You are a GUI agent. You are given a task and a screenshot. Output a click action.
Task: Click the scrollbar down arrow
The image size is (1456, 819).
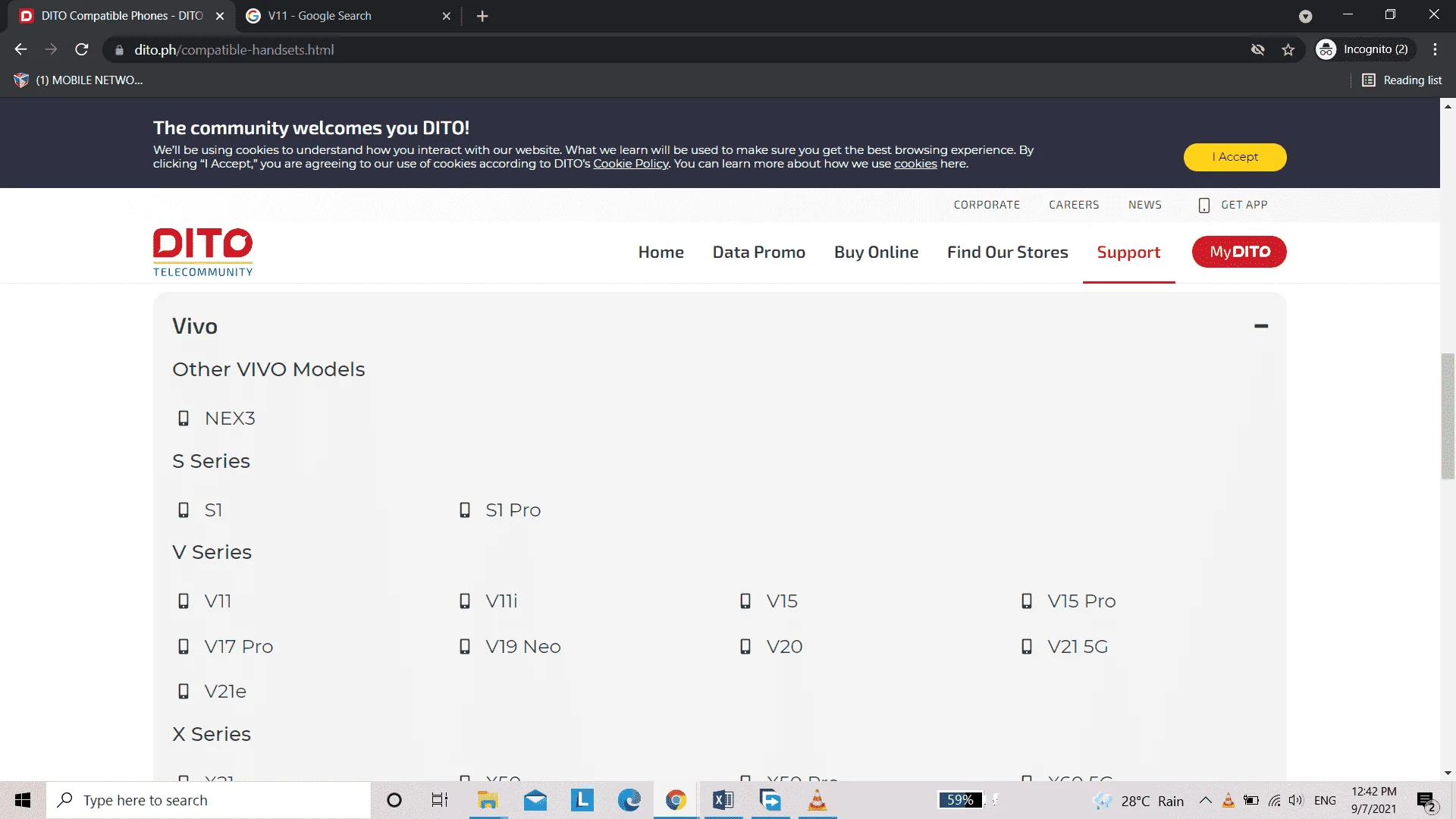click(1448, 773)
